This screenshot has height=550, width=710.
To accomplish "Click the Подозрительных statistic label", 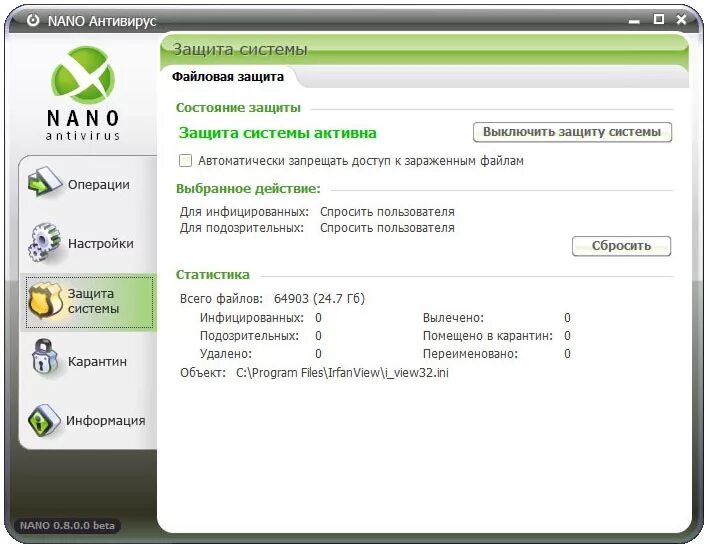I will click(249, 336).
